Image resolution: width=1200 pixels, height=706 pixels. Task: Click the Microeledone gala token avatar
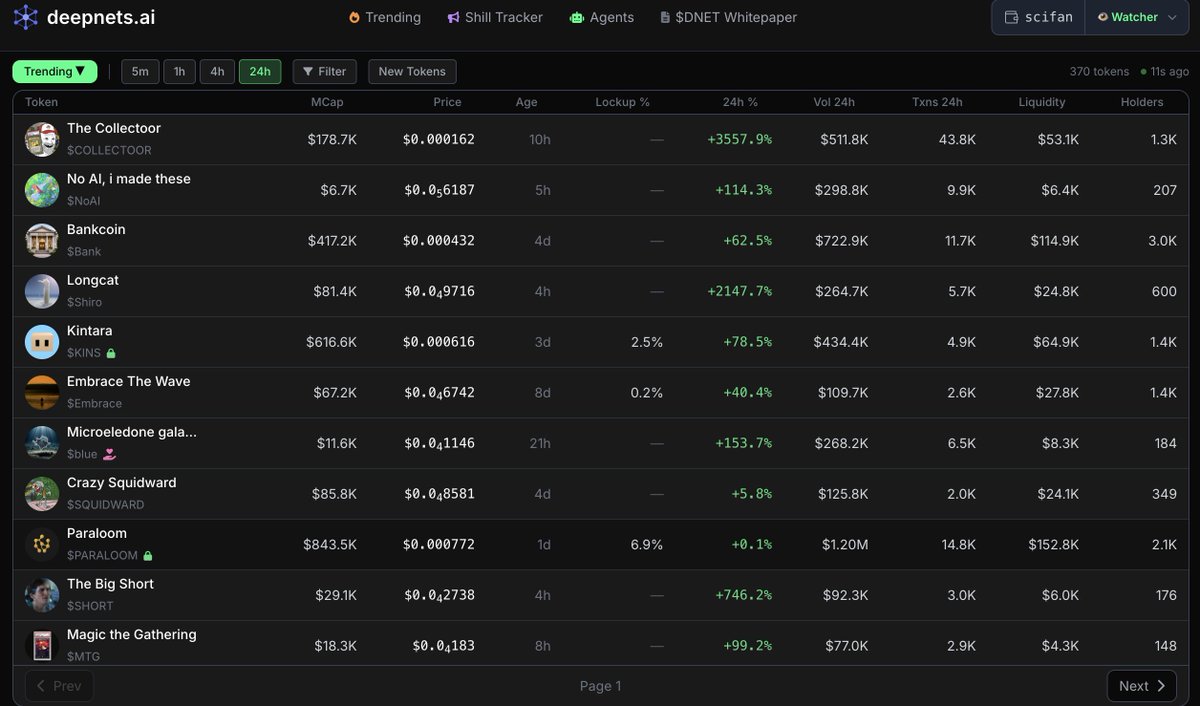(x=42, y=443)
